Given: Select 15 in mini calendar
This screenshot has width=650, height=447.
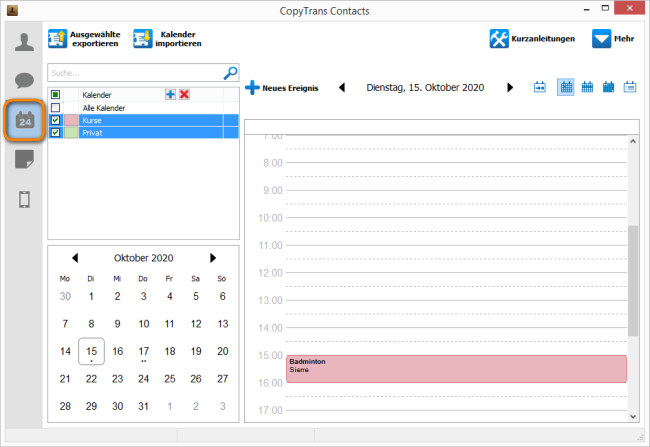Looking at the screenshot, I should (x=91, y=351).
